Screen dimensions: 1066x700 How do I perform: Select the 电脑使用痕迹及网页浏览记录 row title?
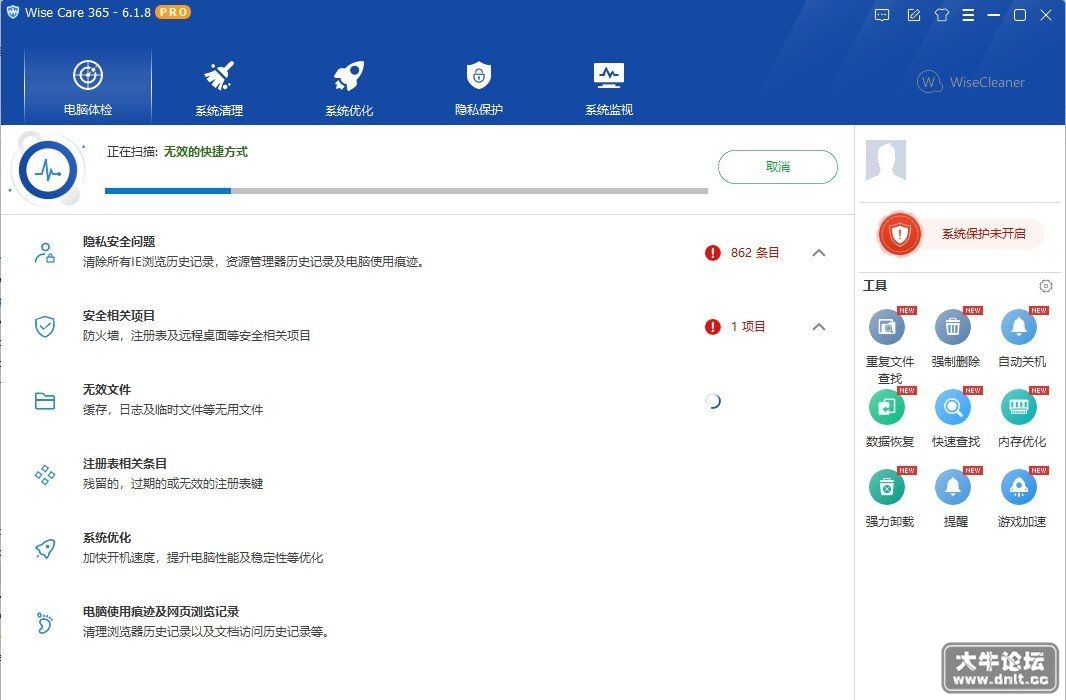pos(161,612)
